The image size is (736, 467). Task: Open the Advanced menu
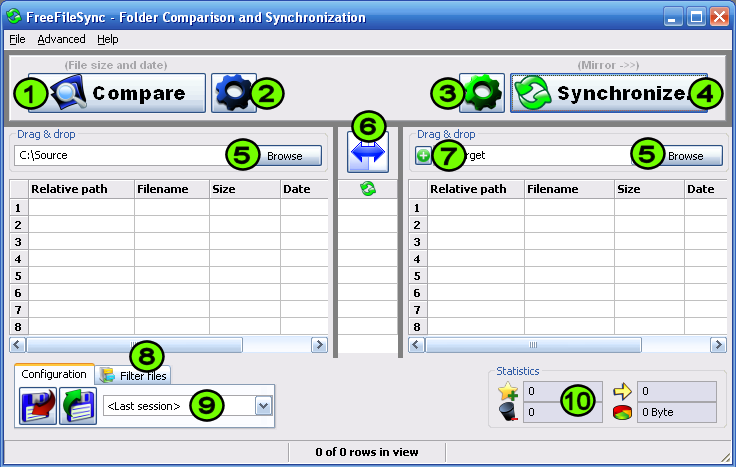62,39
